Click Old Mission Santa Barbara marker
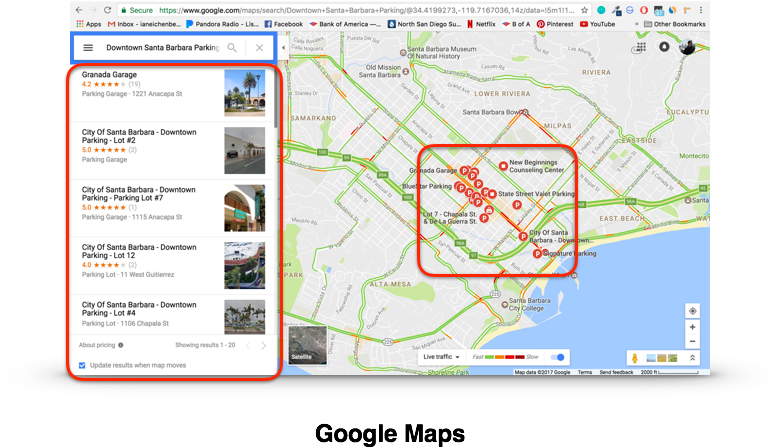Viewport: 778px width, 448px height. tap(405, 71)
